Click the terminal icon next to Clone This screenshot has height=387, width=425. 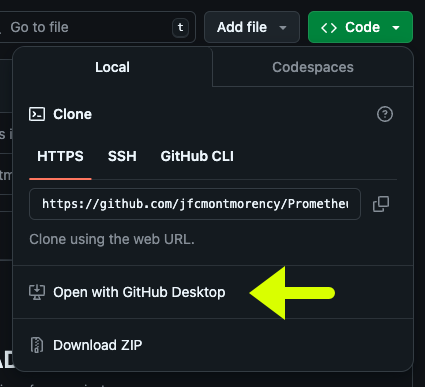point(37,114)
